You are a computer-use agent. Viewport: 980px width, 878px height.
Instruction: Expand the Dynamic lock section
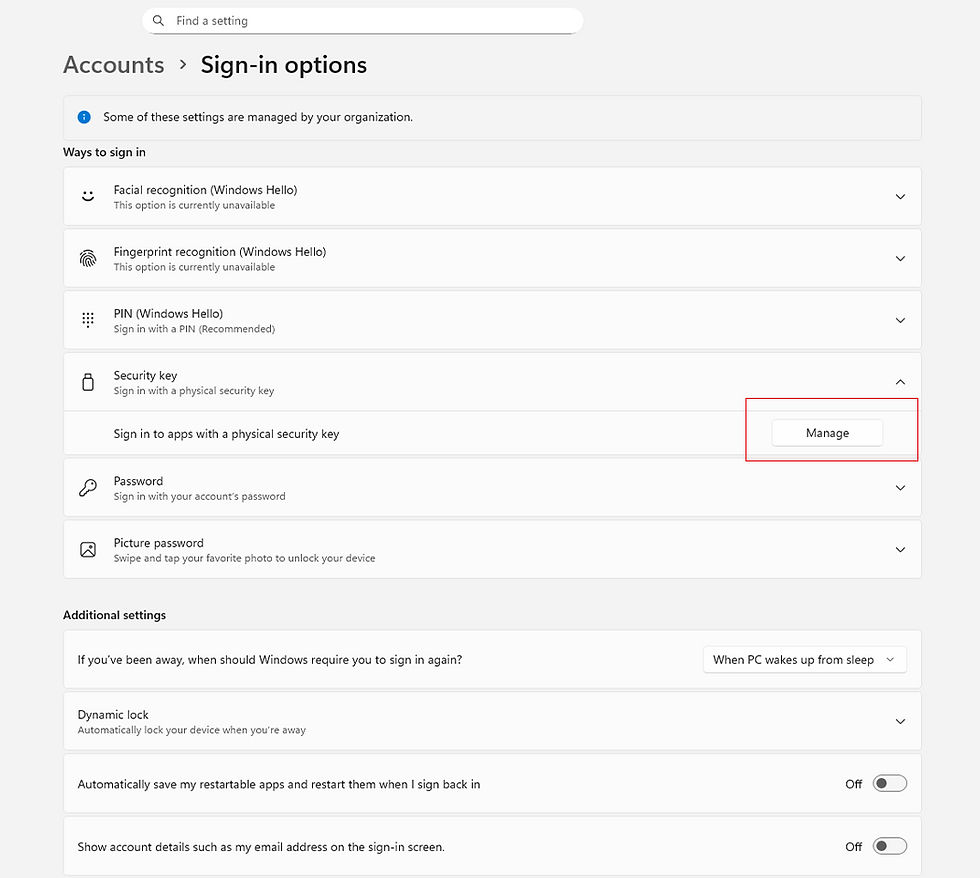[900, 721]
